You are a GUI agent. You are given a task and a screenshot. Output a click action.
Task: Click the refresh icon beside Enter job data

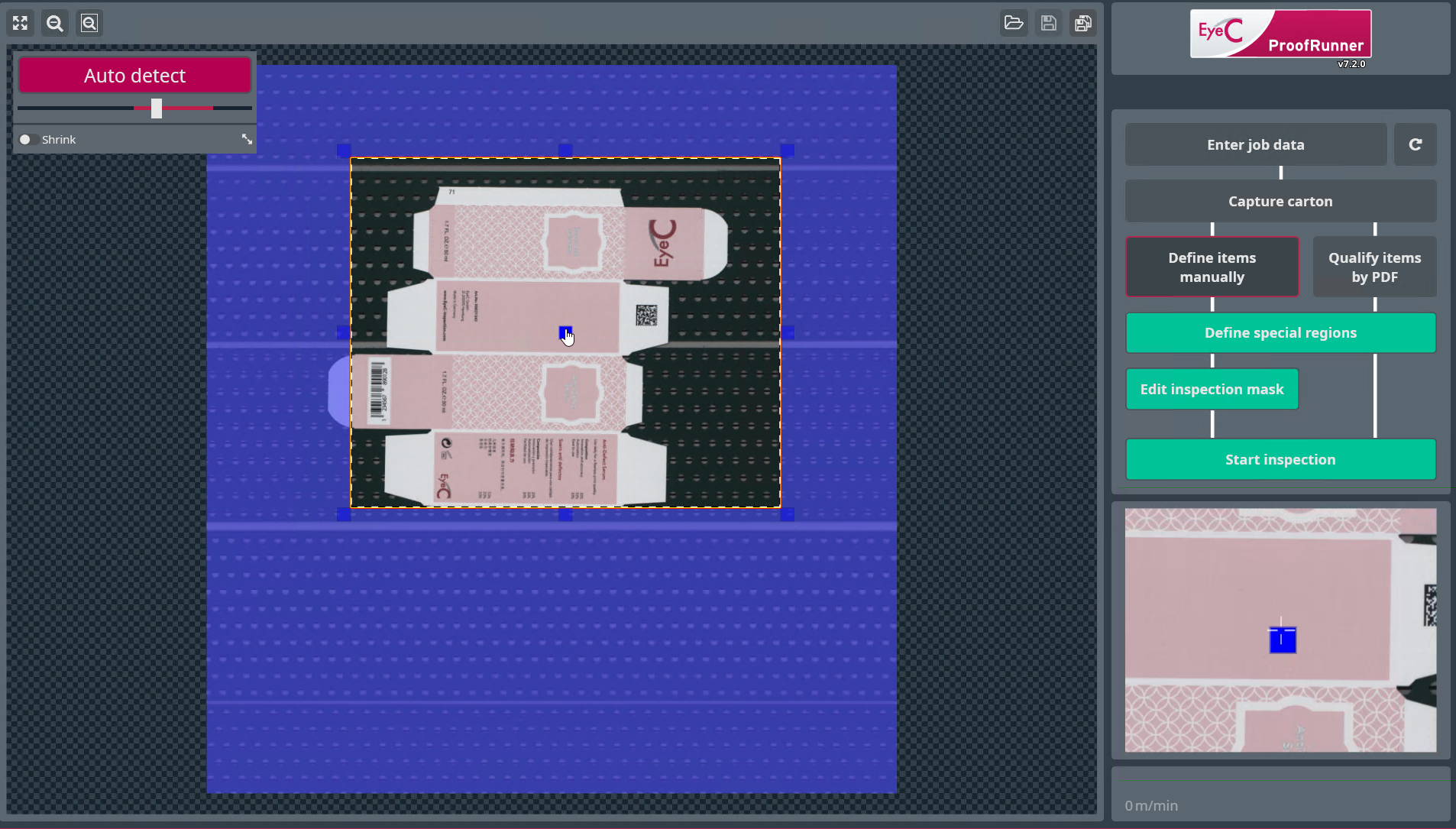pyautogui.click(x=1415, y=144)
